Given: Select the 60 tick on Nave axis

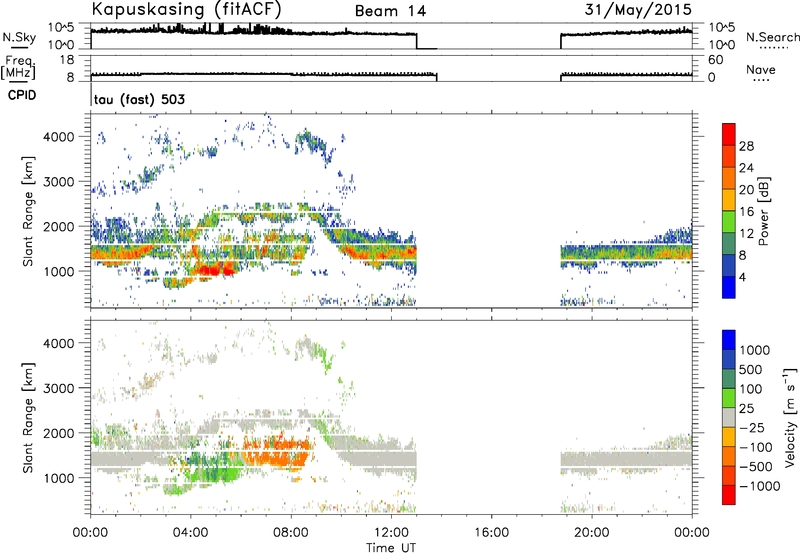Looking at the screenshot, I should point(716,60).
